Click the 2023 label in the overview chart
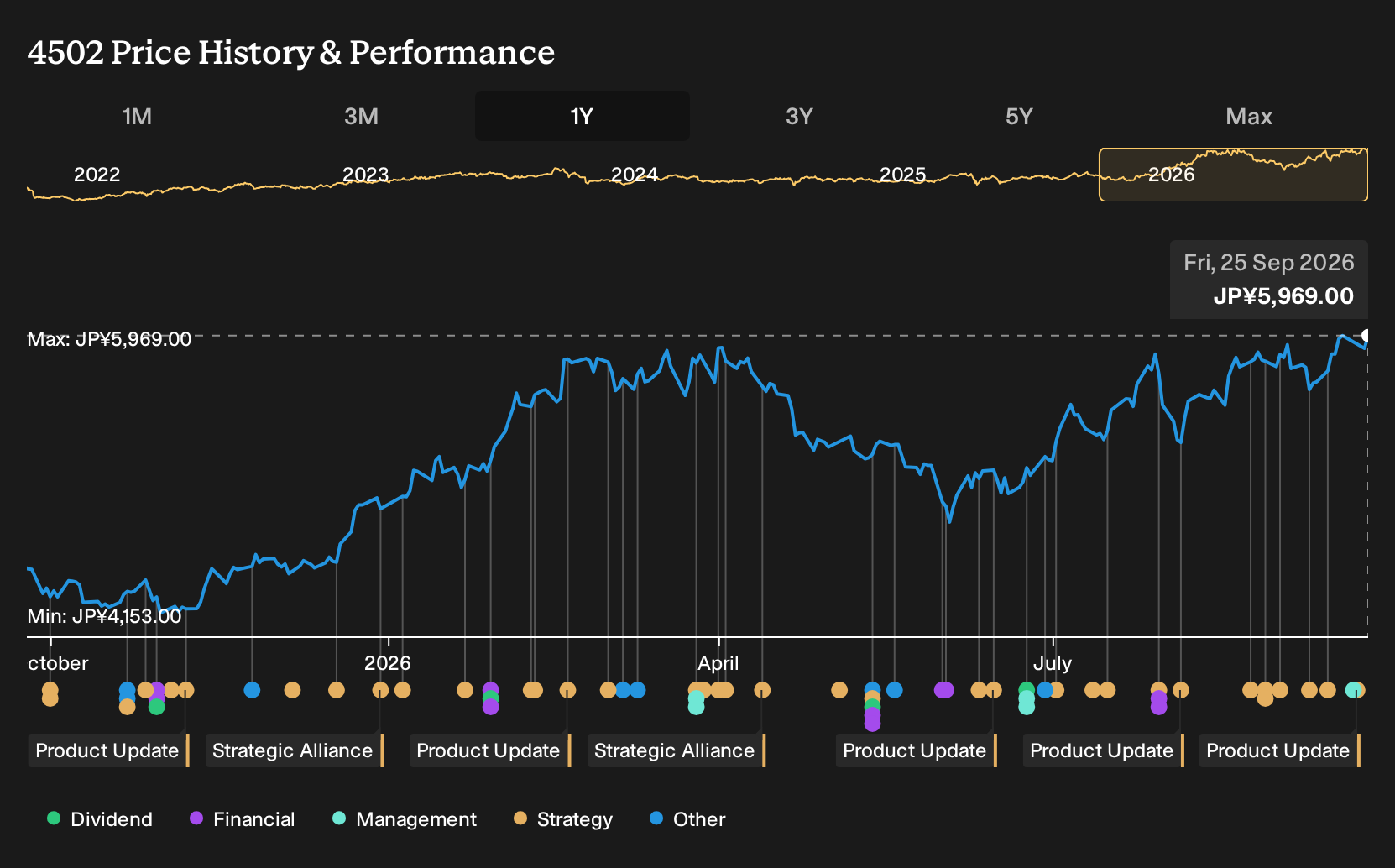The height and width of the screenshot is (868, 1395). (x=366, y=175)
